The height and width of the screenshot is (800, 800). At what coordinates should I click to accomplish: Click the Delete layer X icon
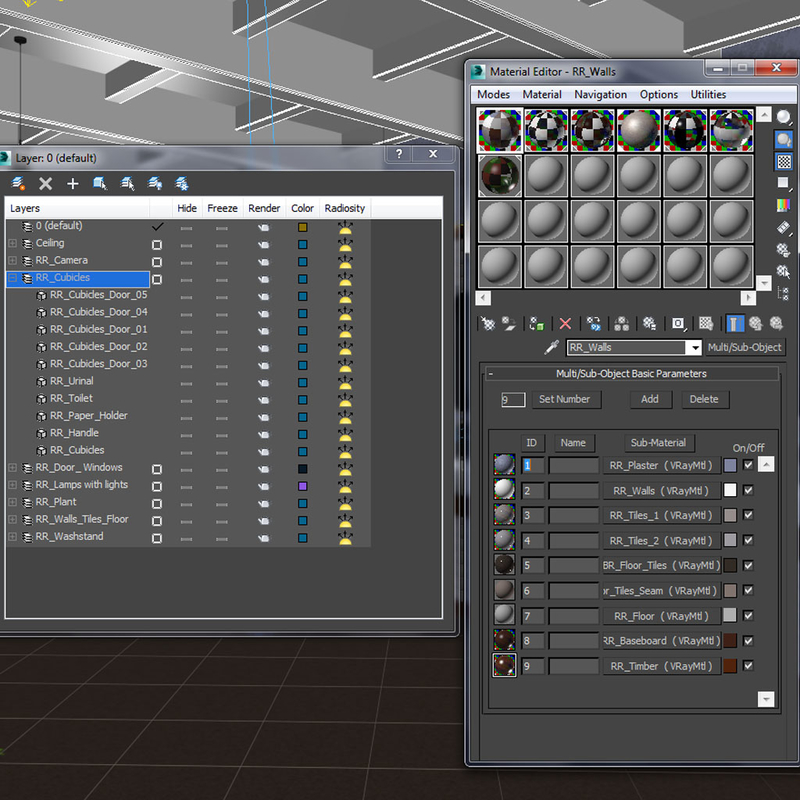45,184
